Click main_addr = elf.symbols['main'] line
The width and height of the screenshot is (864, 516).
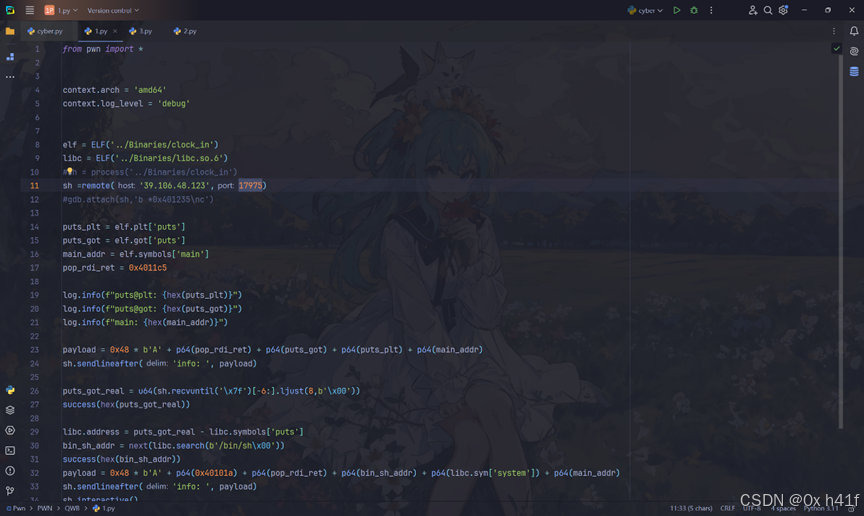tap(136, 254)
